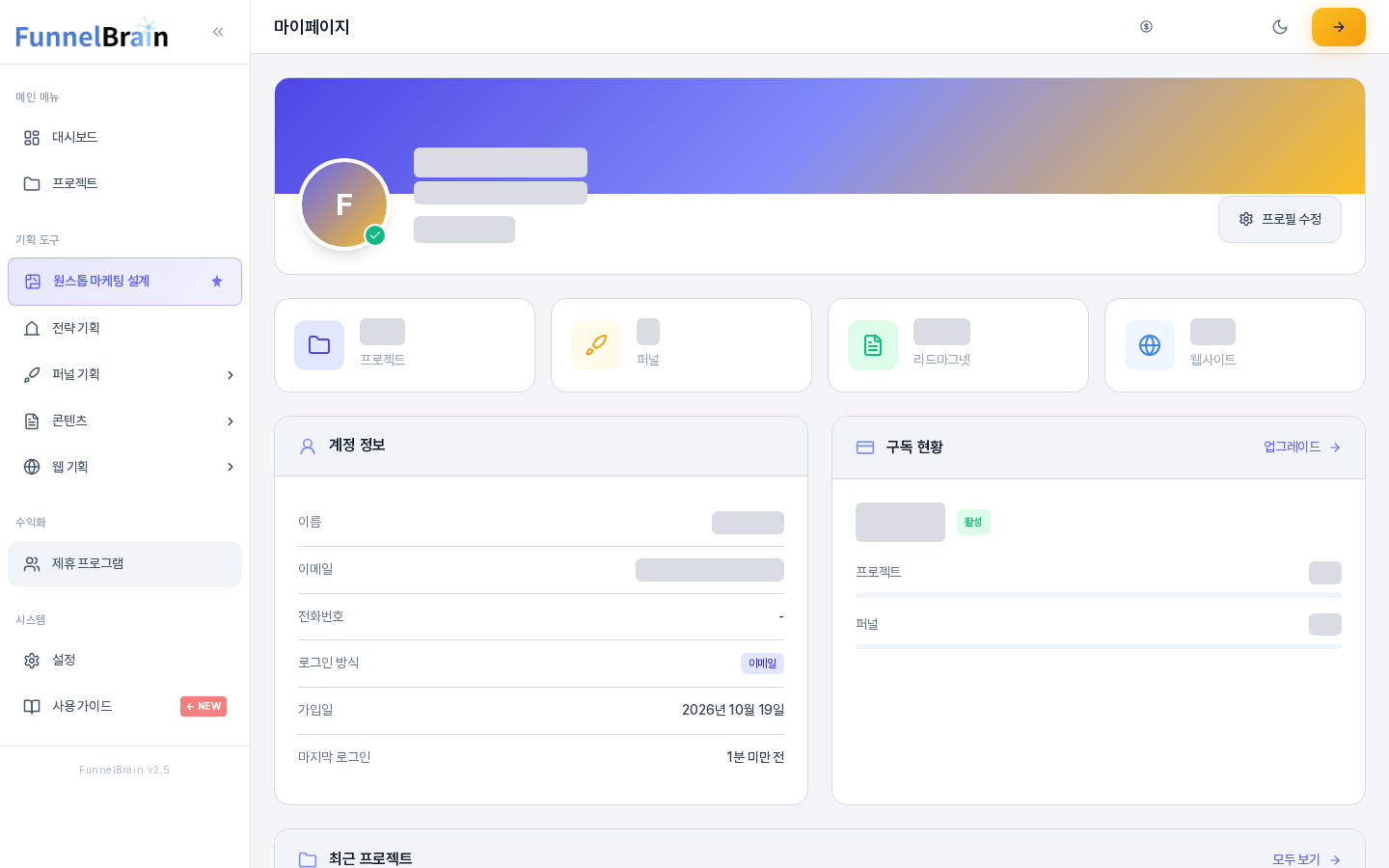
Task: Open the 웹사이트 stats card globe icon
Action: (1150, 345)
